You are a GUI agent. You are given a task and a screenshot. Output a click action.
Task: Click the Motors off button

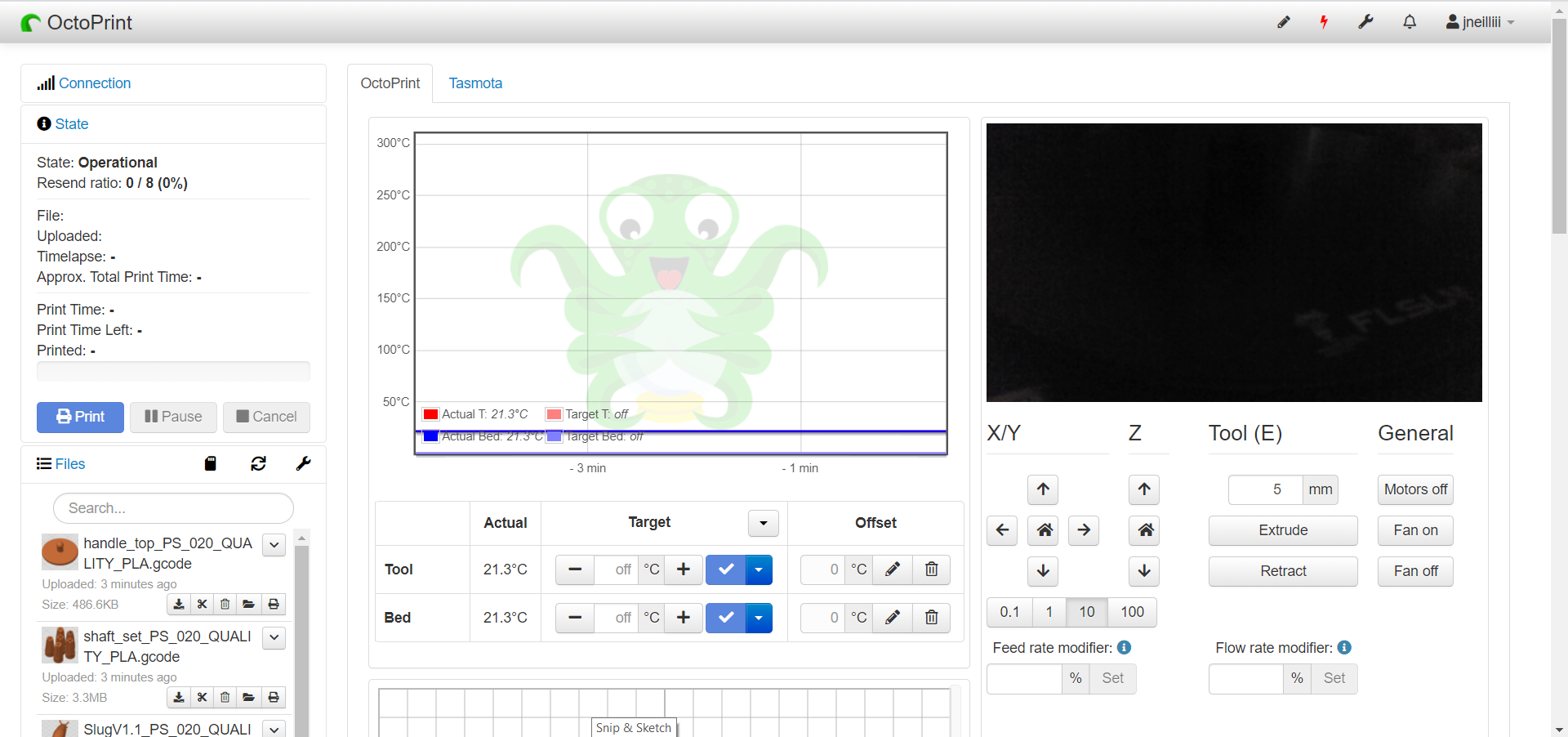[x=1415, y=489]
